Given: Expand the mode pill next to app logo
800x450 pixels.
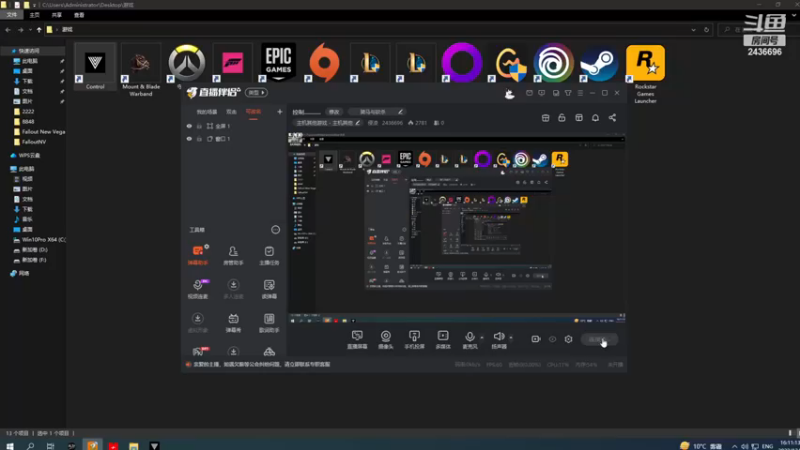Looking at the screenshot, I should 256,92.
